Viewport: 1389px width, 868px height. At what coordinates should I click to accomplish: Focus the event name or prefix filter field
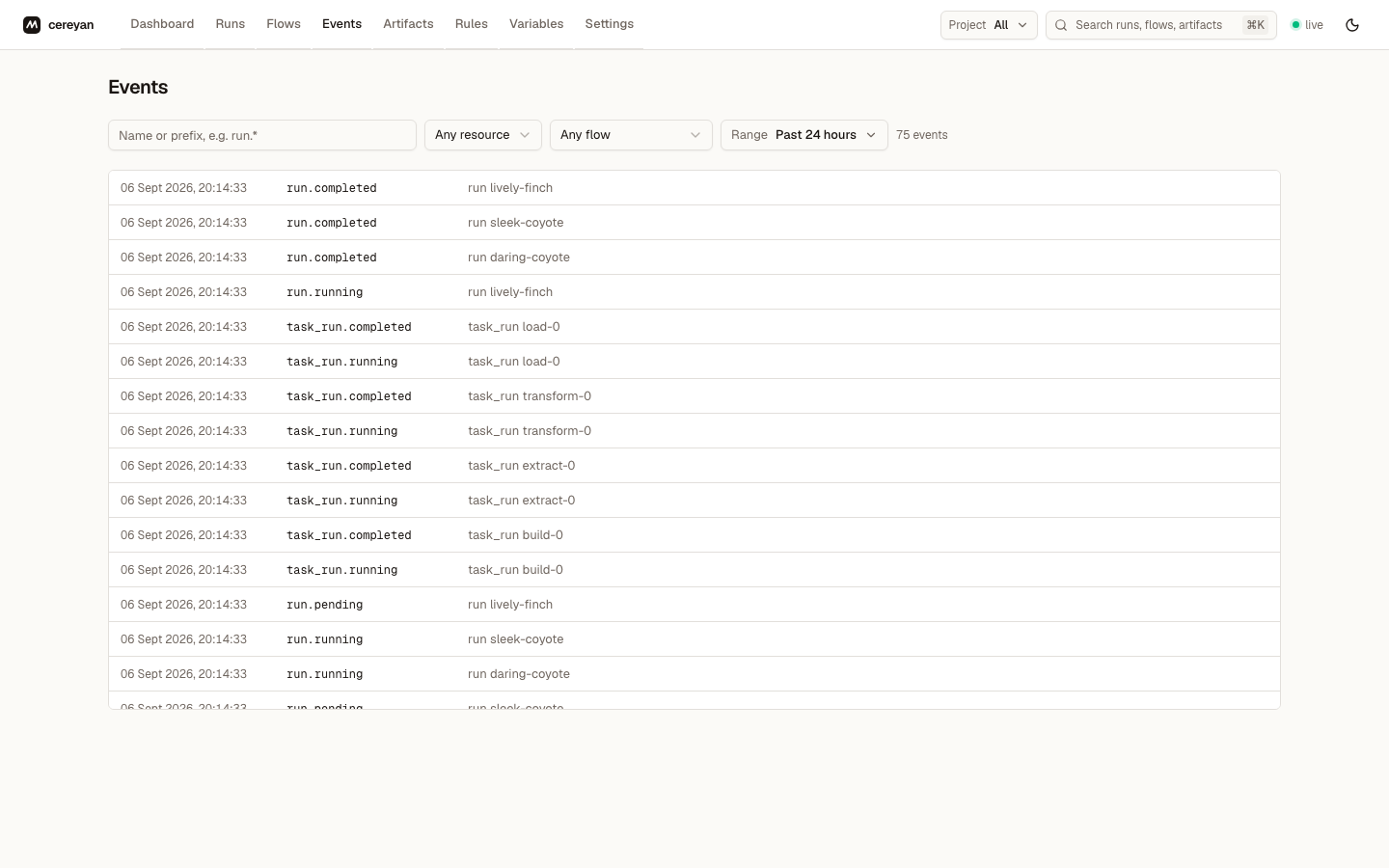point(262,135)
